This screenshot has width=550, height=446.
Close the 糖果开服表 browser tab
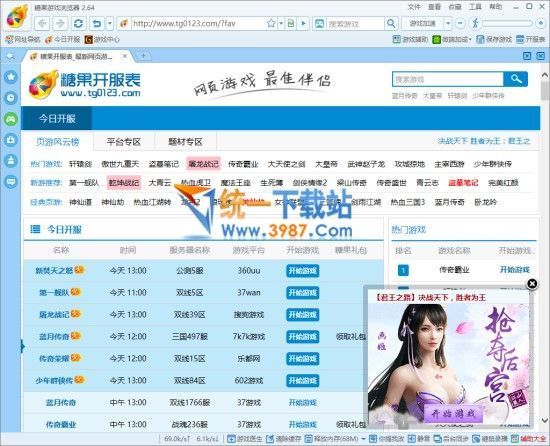pos(125,56)
